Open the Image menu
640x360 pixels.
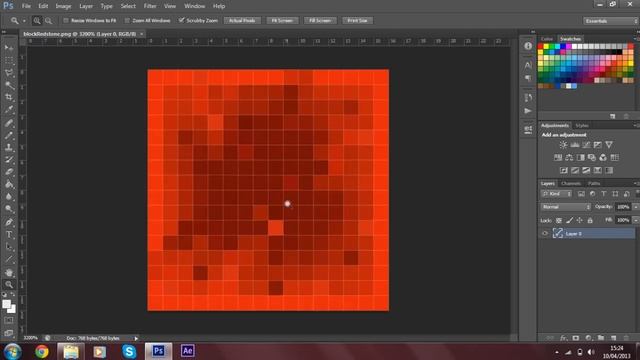[x=63, y=6]
